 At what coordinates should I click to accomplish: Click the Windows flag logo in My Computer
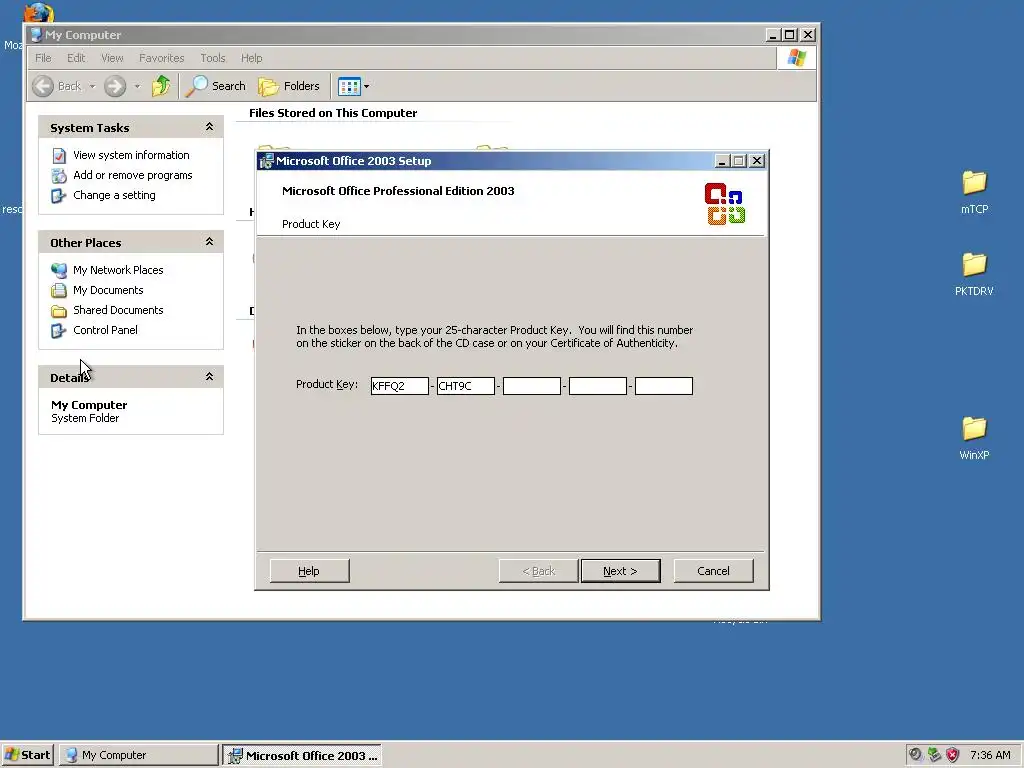click(796, 58)
